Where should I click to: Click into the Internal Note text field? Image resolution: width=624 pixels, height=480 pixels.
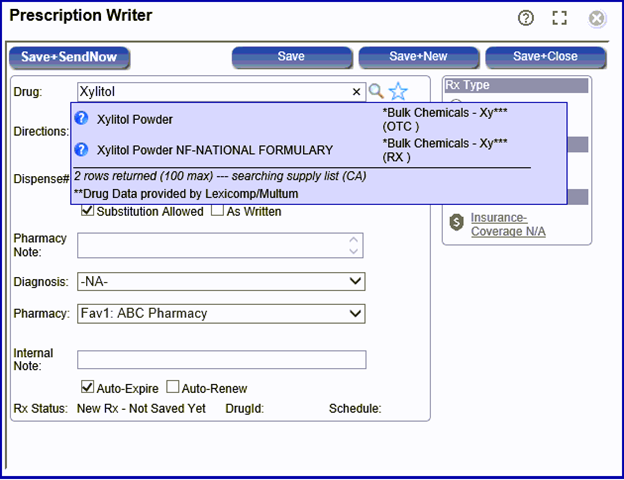pyautogui.click(x=221, y=359)
